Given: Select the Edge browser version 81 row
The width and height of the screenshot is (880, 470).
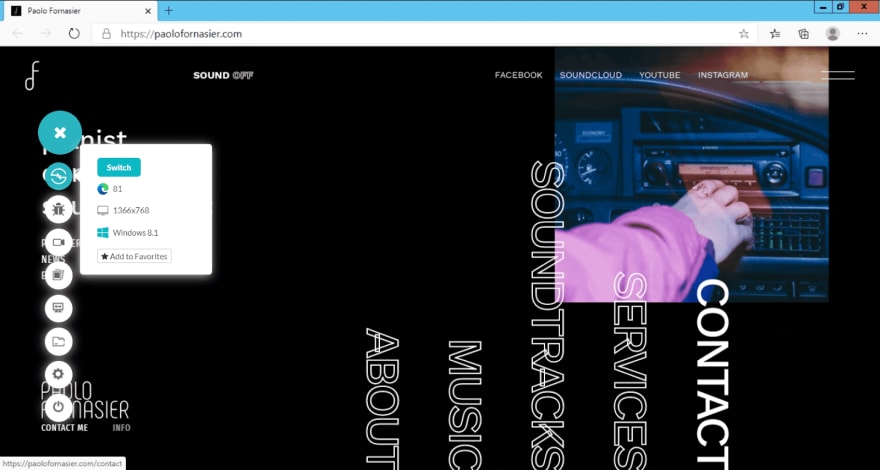Looking at the screenshot, I should tap(109, 189).
